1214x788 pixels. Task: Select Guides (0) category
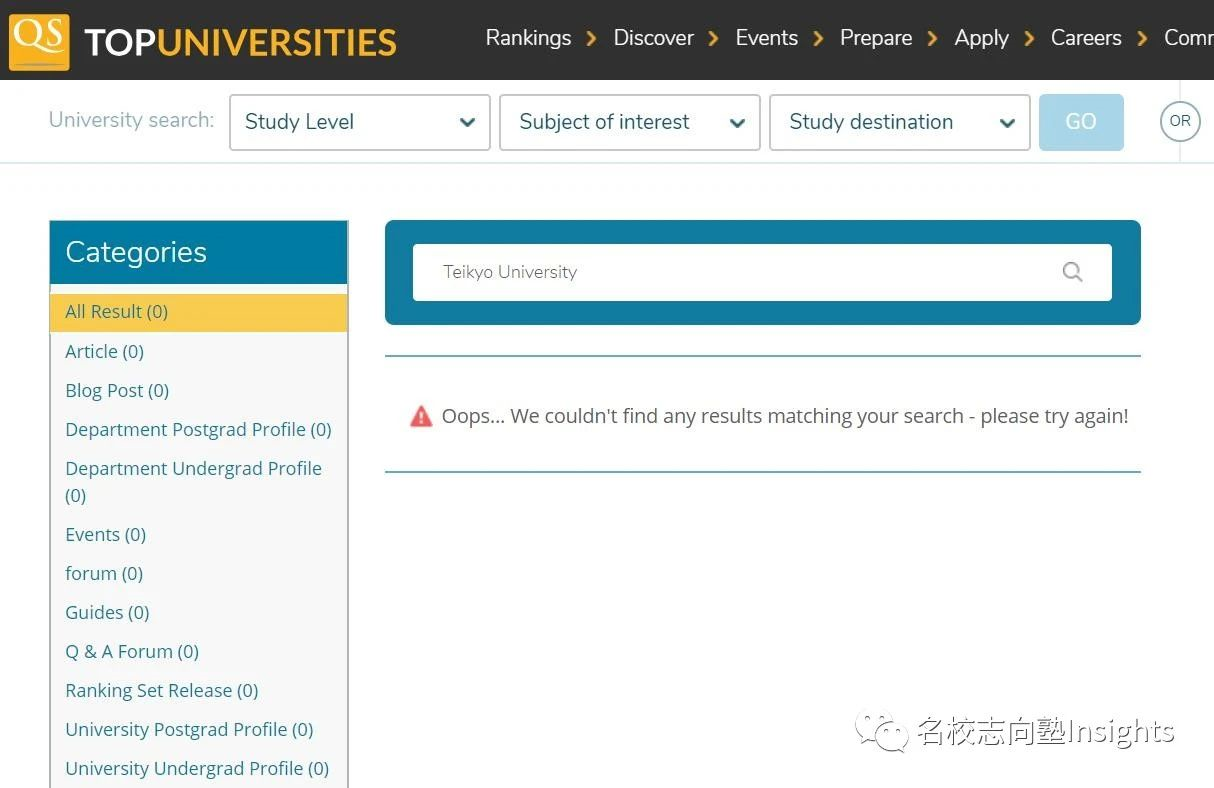tap(107, 612)
